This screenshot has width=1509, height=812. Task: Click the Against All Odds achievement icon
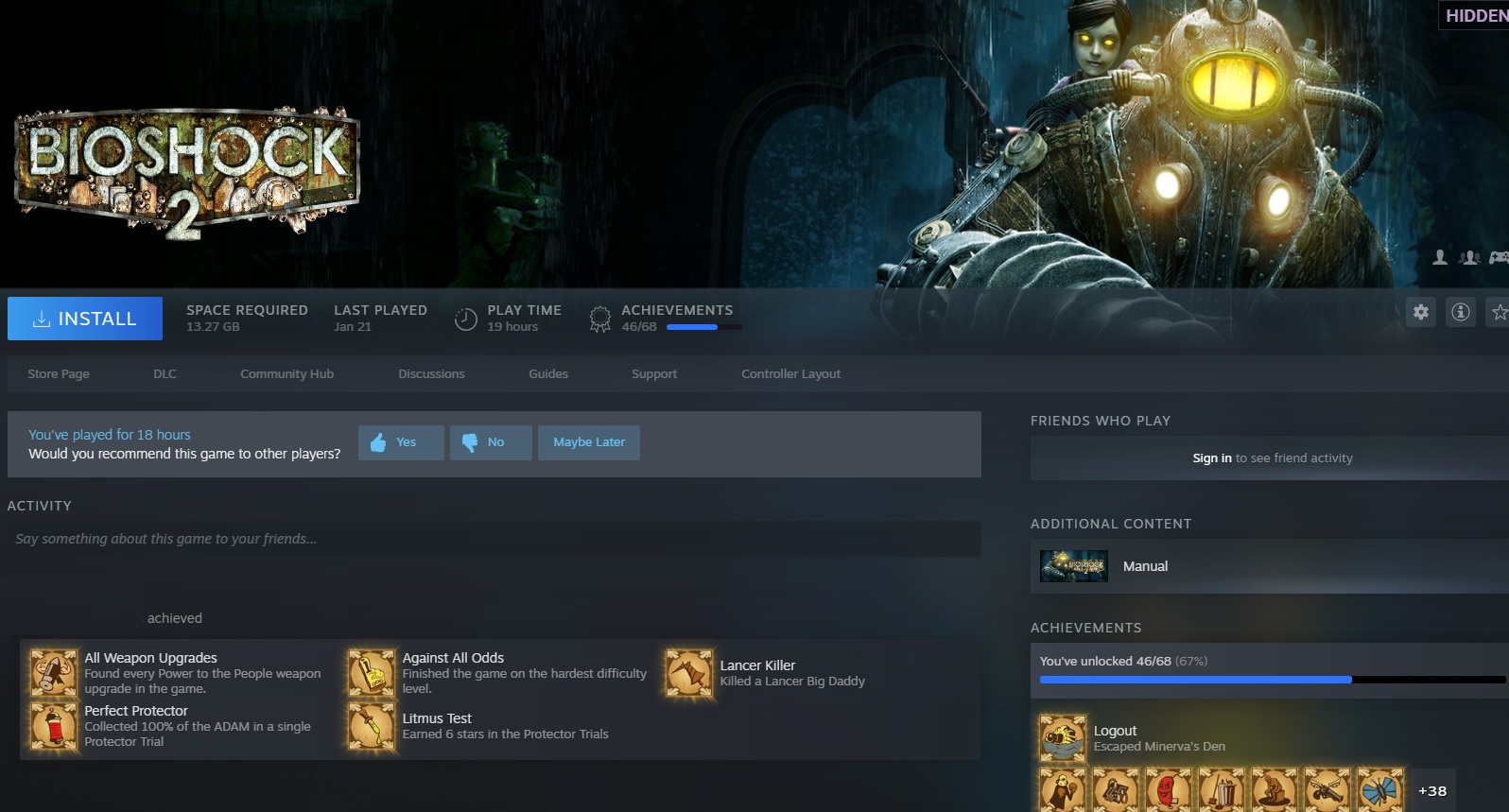pyautogui.click(x=372, y=672)
